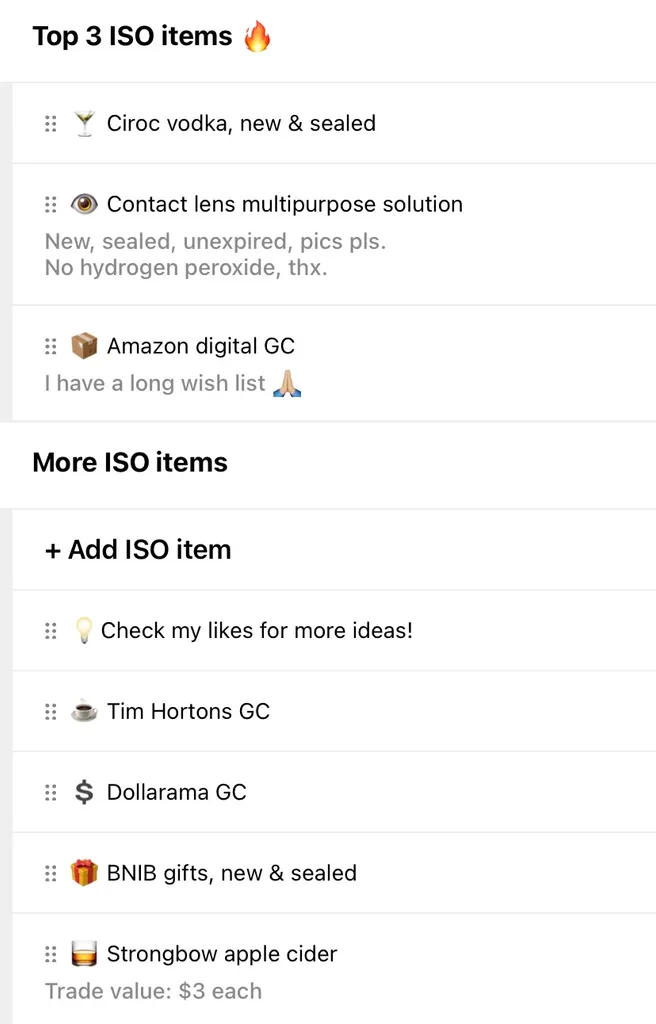Click the coffee emoji beside Tim Hortons GC
The width and height of the screenshot is (656, 1024).
(x=84, y=711)
